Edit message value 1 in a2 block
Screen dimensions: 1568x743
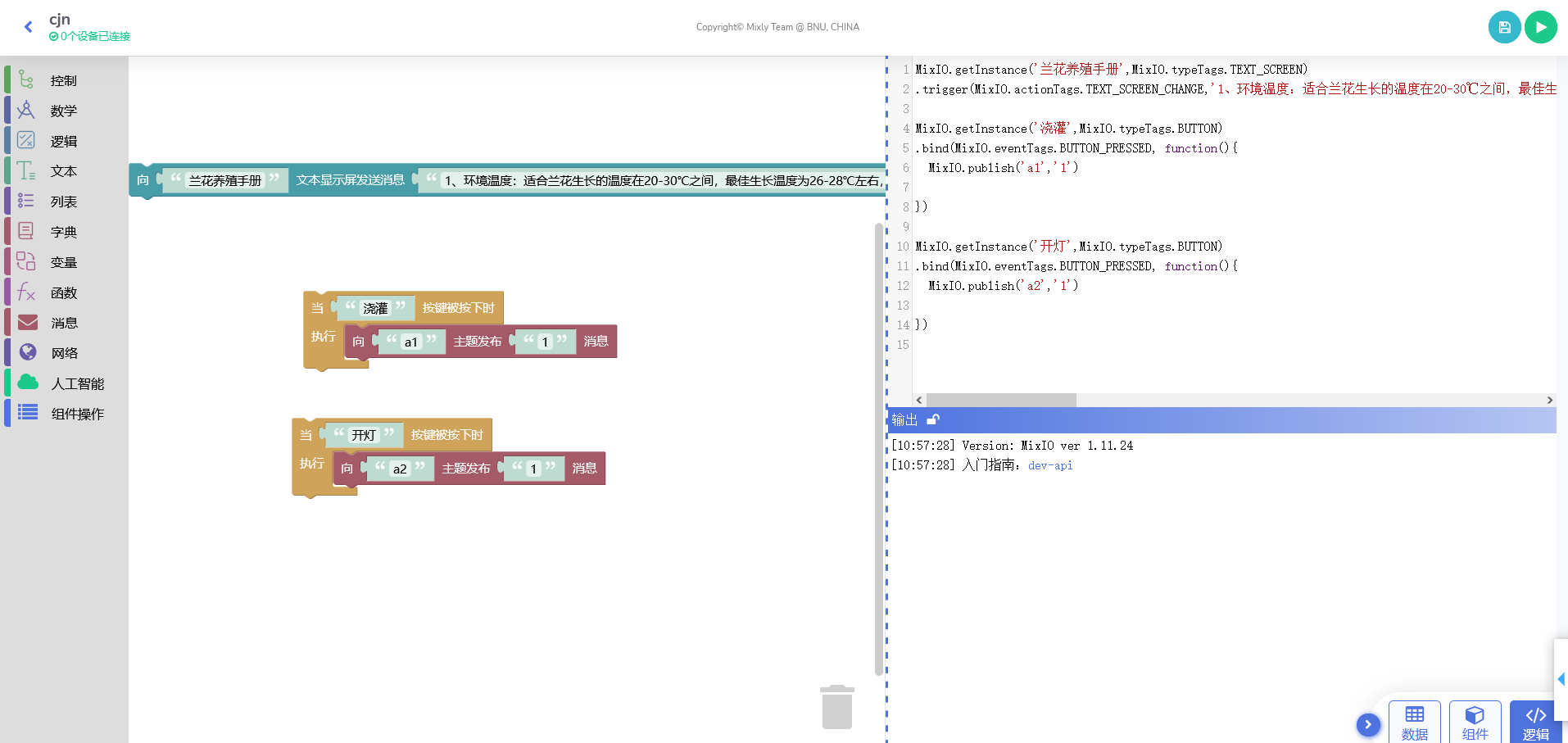click(x=533, y=469)
